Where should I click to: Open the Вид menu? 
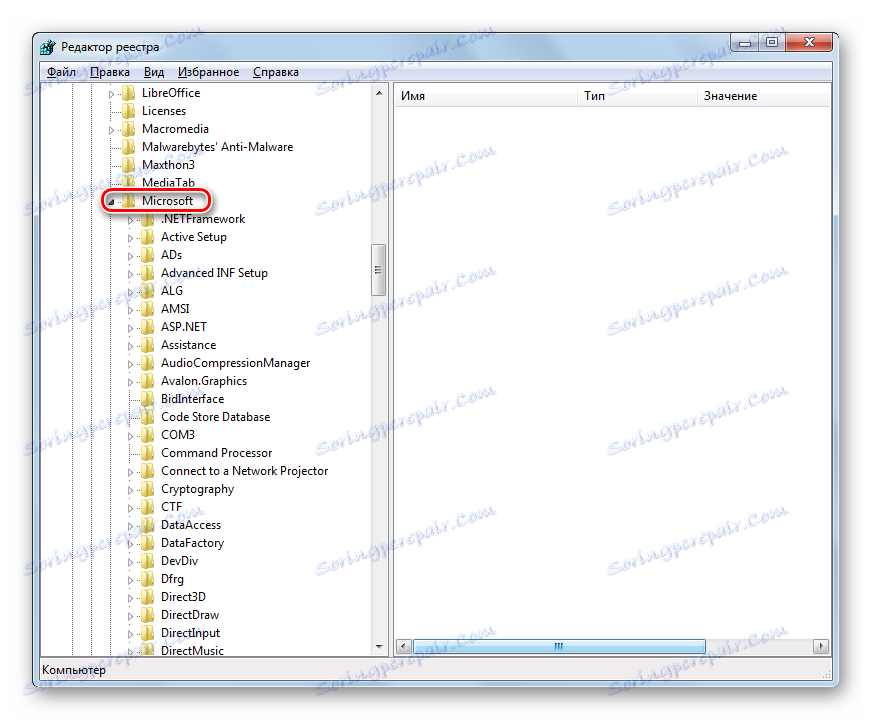(x=153, y=72)
